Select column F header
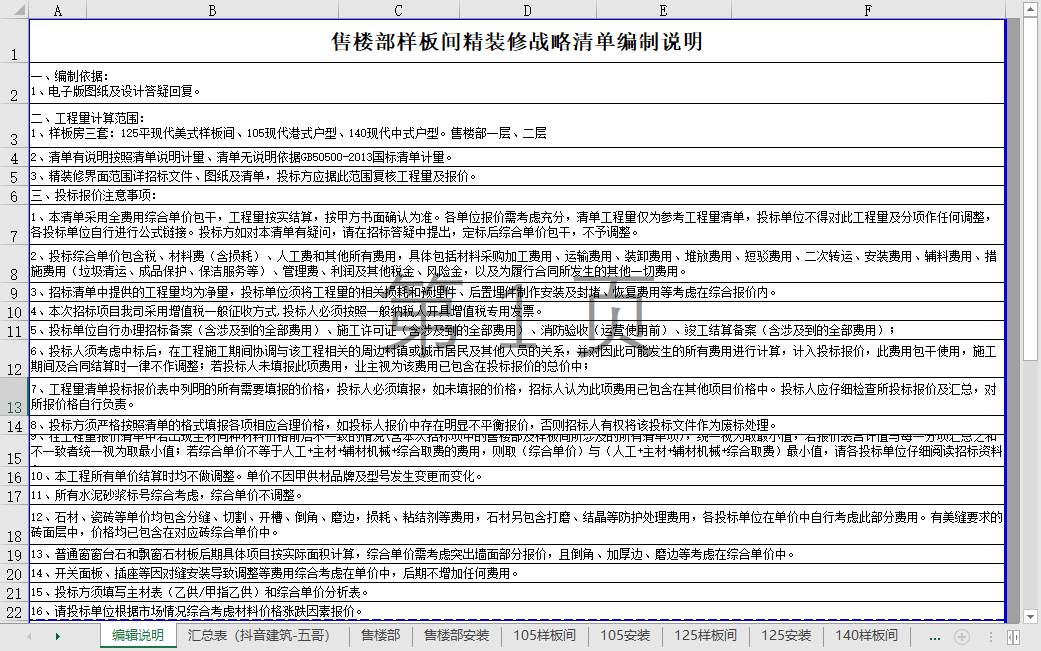Screen dimensions: 1041x651 868,10
